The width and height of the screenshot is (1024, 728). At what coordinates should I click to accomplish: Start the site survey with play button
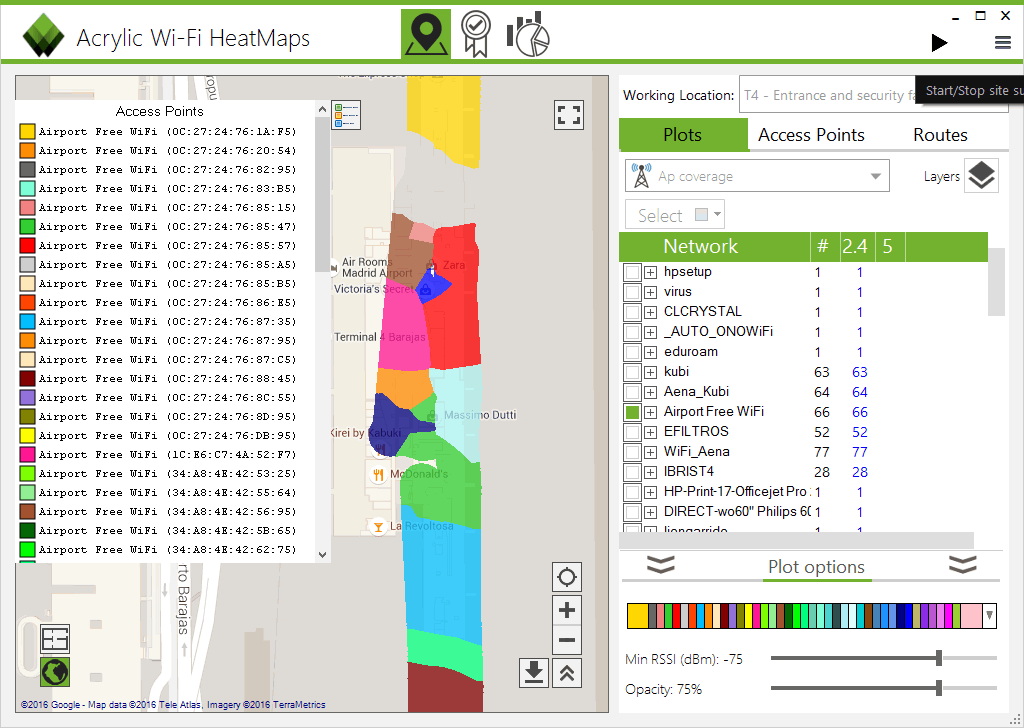point(939,43)
